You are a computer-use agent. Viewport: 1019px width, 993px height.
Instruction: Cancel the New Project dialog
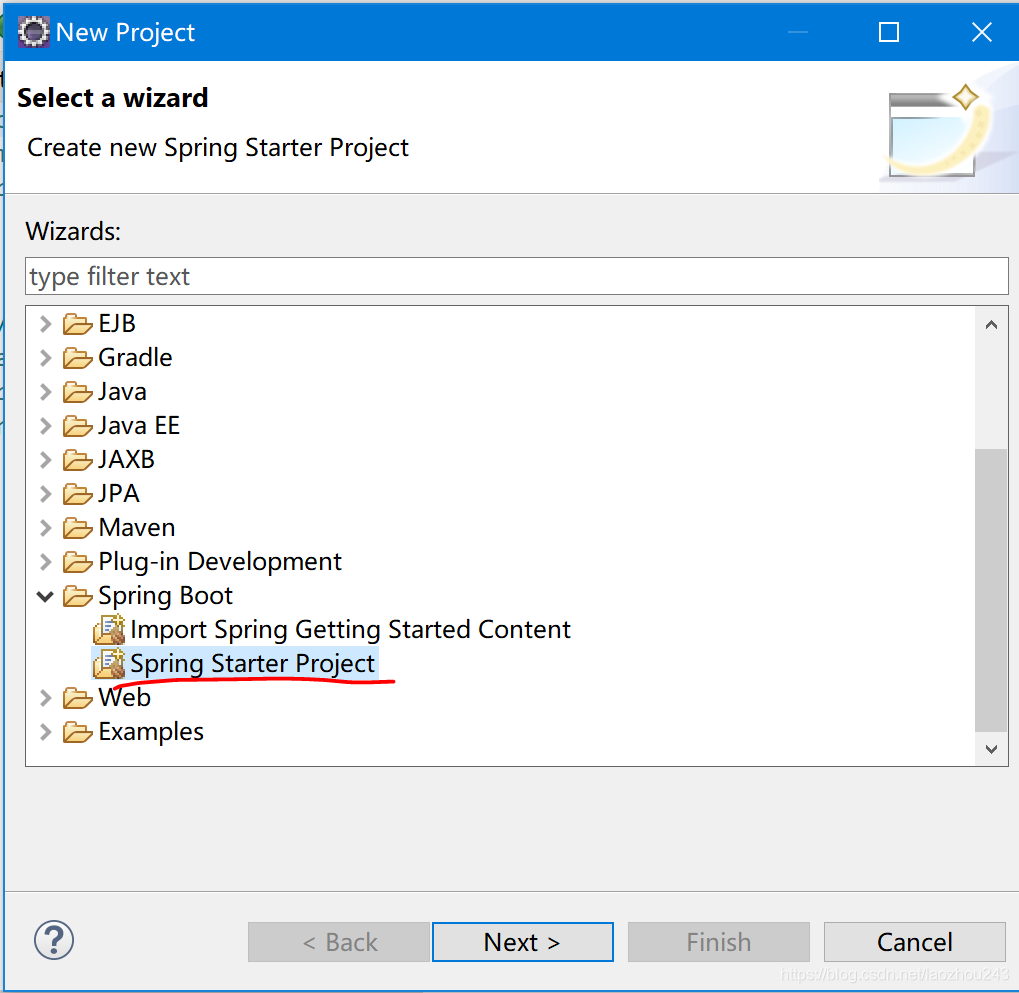(x=914, y=942)
